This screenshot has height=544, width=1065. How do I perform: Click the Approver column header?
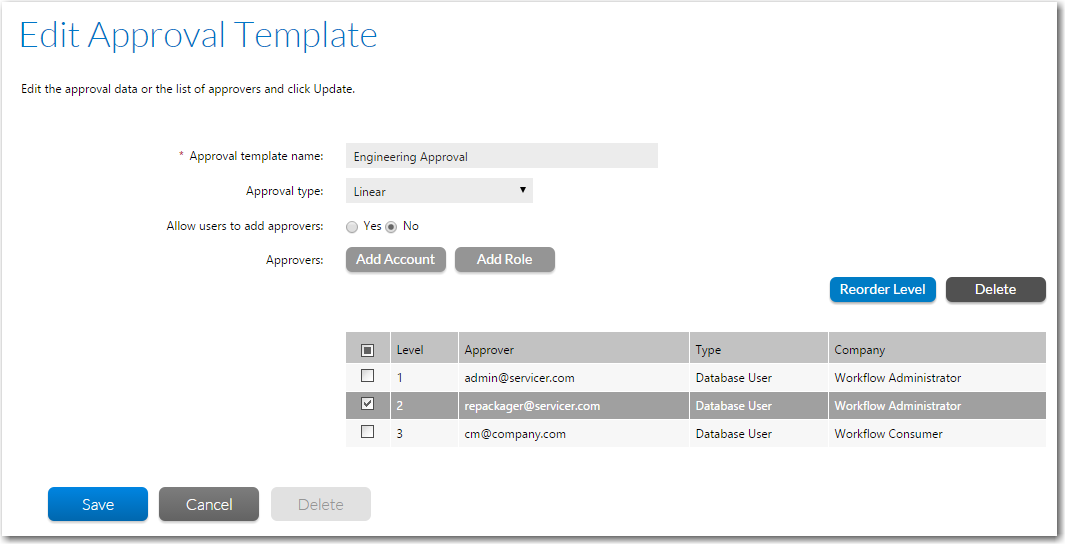click(x=490, y=350)
